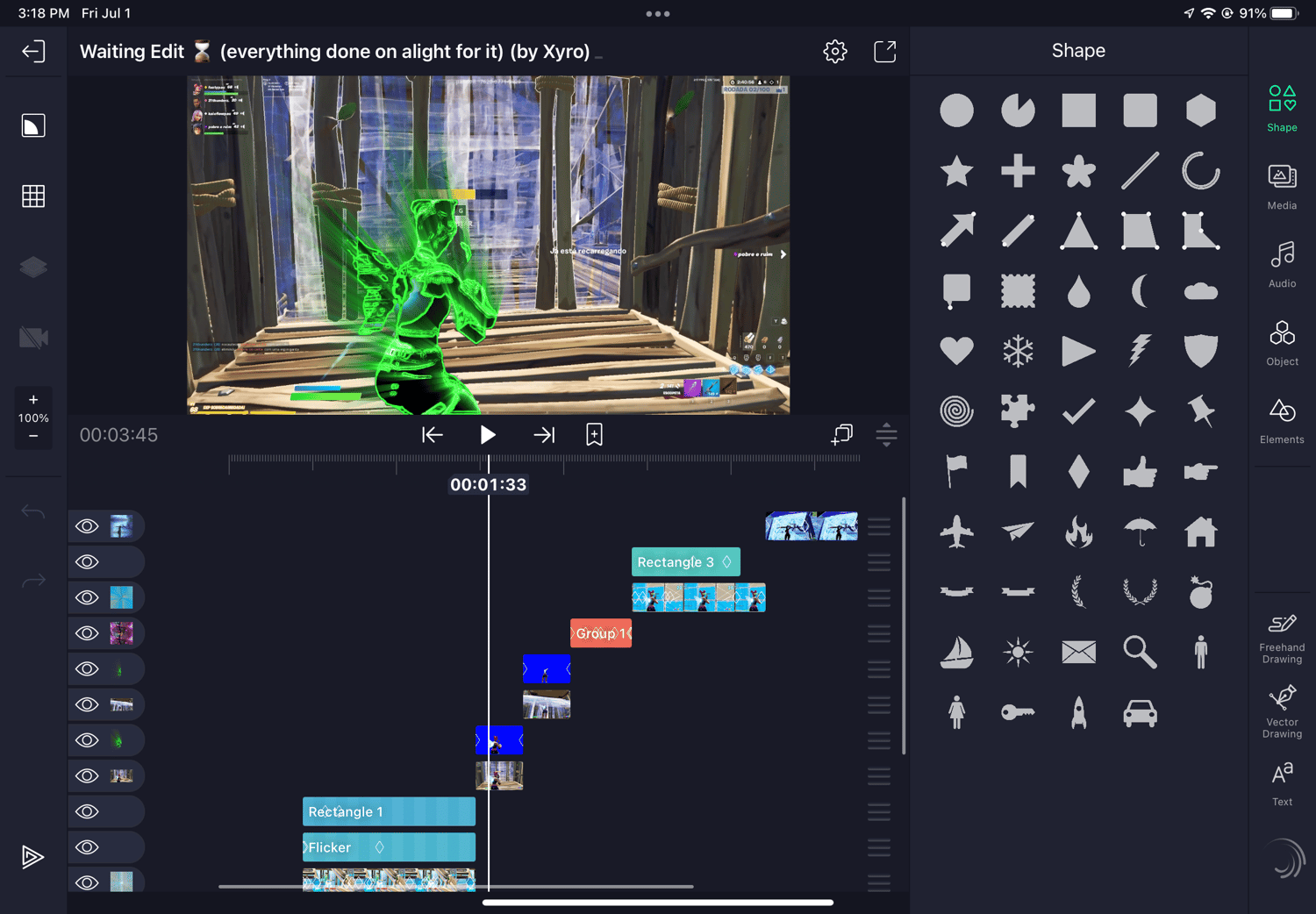Viewport: 1316px width, 914px height.
Task: Switch to the Media tab
Action: click(x=1282, y=187)
